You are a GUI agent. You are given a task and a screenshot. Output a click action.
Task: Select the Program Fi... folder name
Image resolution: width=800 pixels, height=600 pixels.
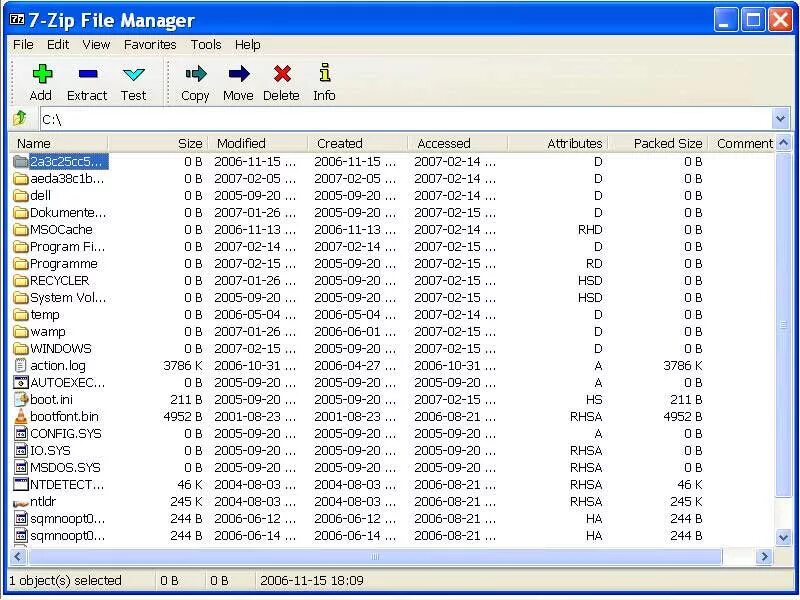coord(67,247)
